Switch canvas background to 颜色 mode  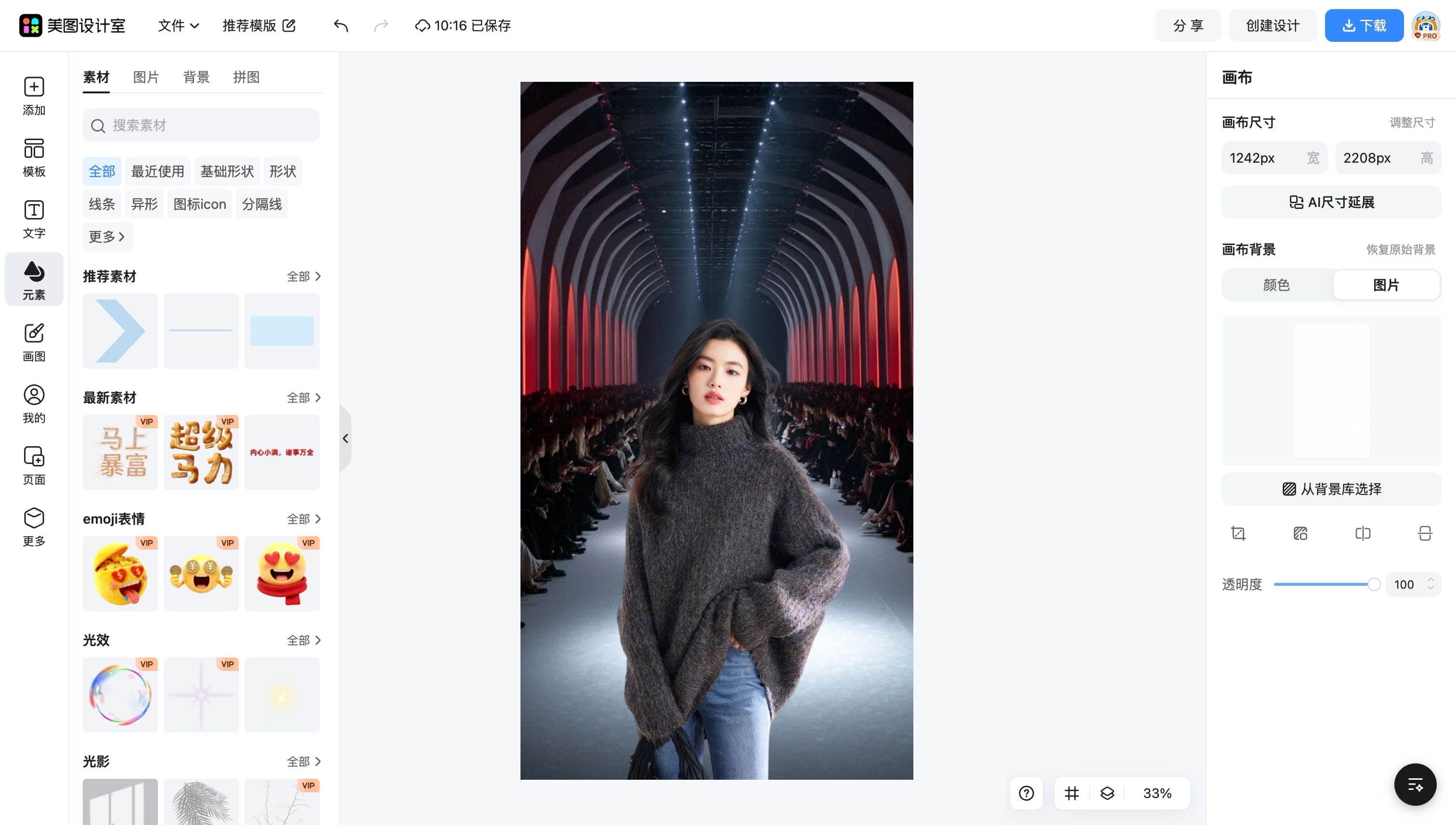(x=1277, y=285)
